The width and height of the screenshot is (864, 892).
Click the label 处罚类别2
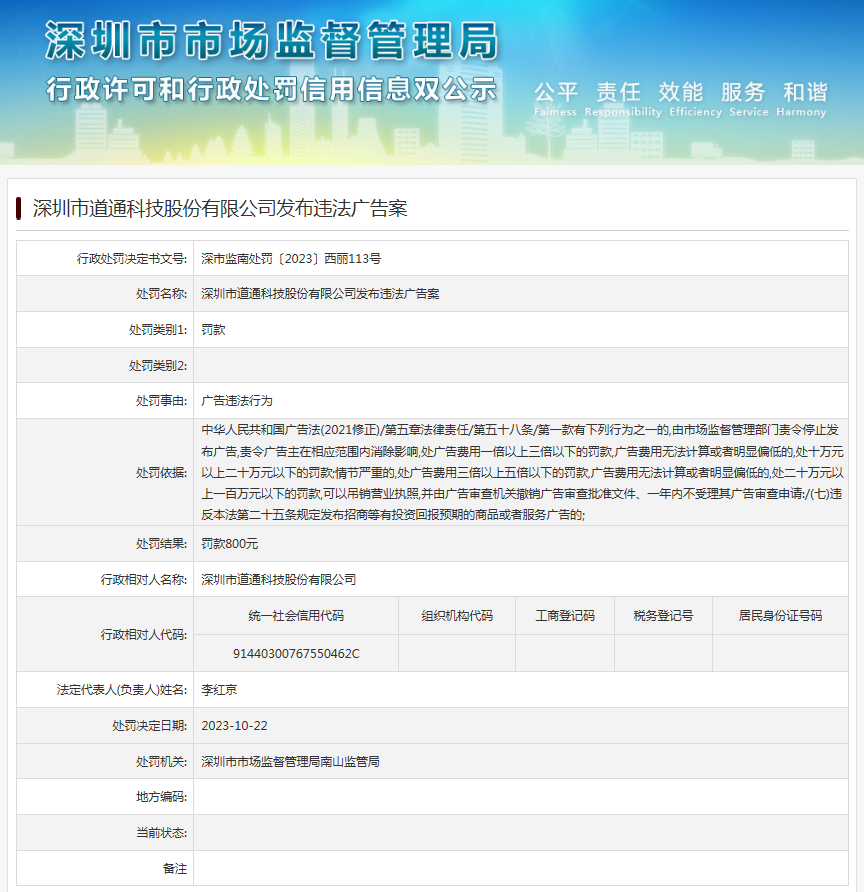coord(158,366)
